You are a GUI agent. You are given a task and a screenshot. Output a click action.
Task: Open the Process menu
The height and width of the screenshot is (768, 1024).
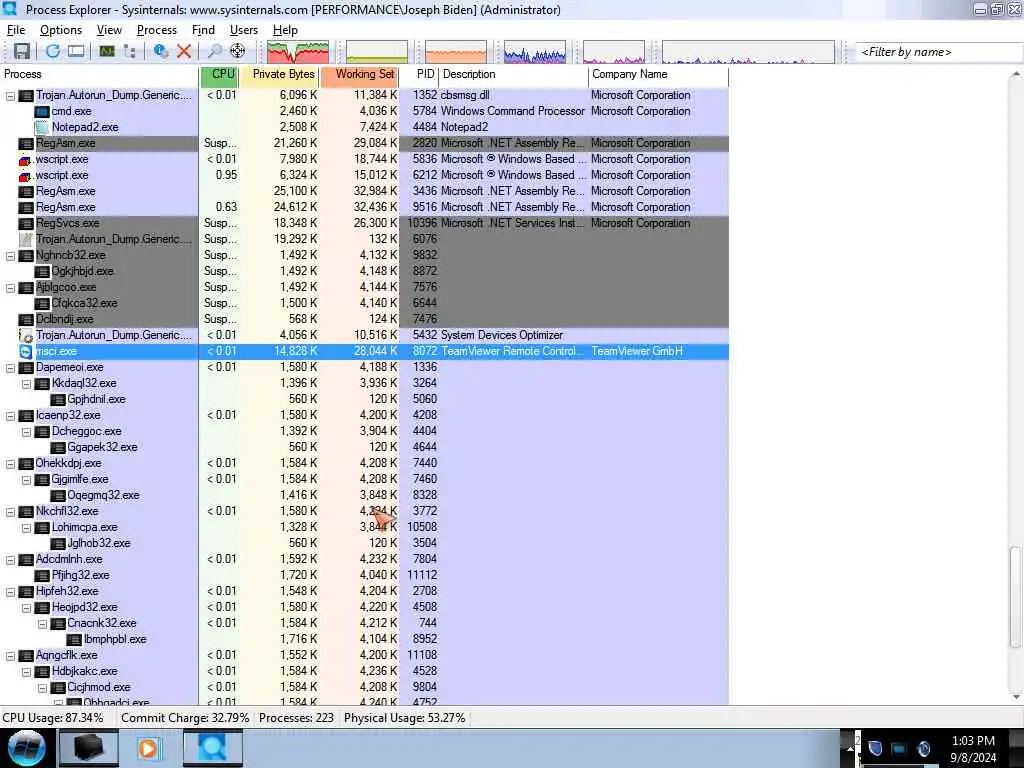coord(157,30)
